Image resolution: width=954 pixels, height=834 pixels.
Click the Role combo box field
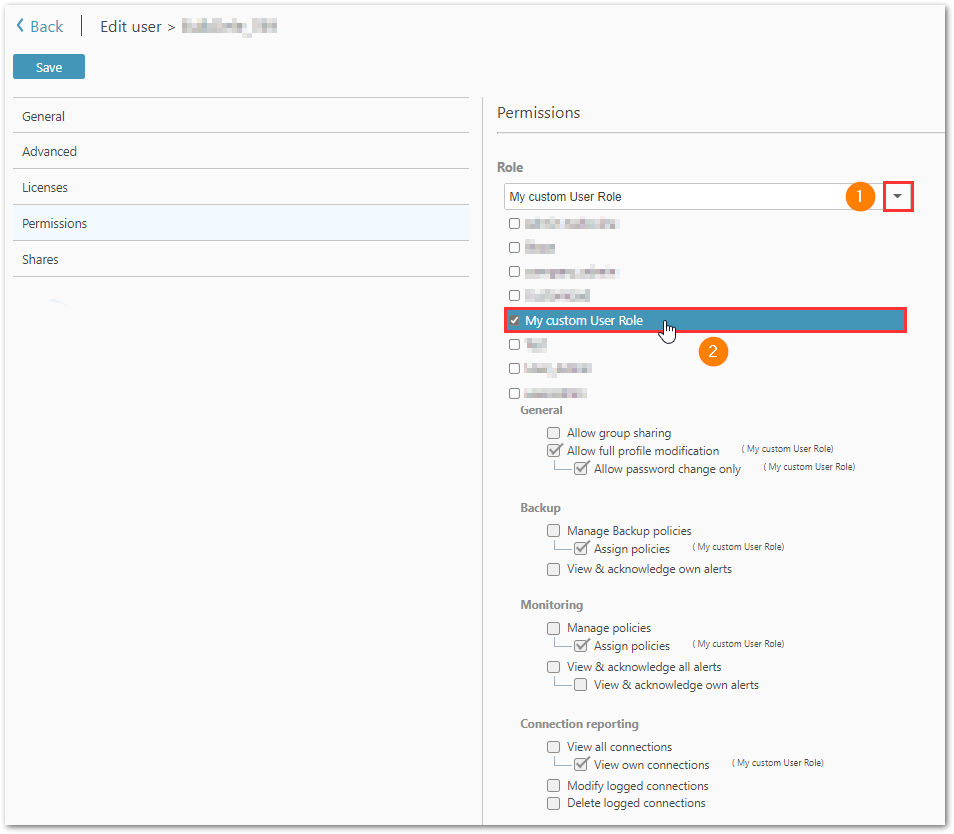pos(694,196)
